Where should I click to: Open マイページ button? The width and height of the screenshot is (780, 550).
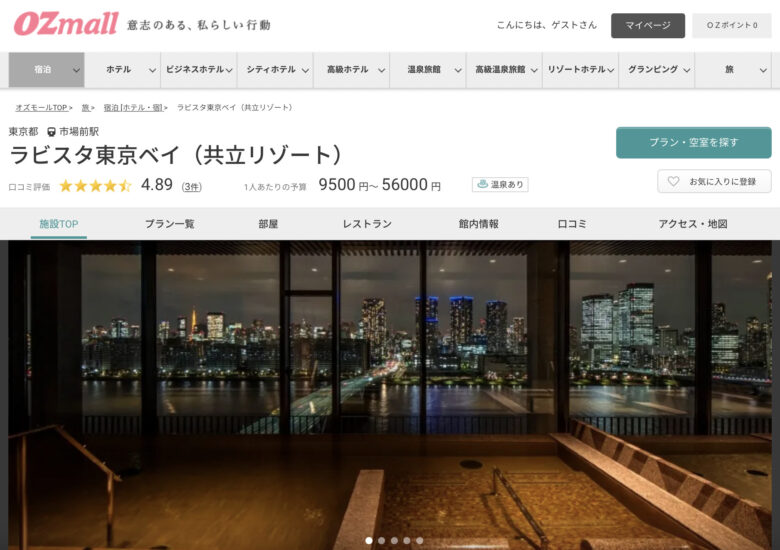click(648, 25)
